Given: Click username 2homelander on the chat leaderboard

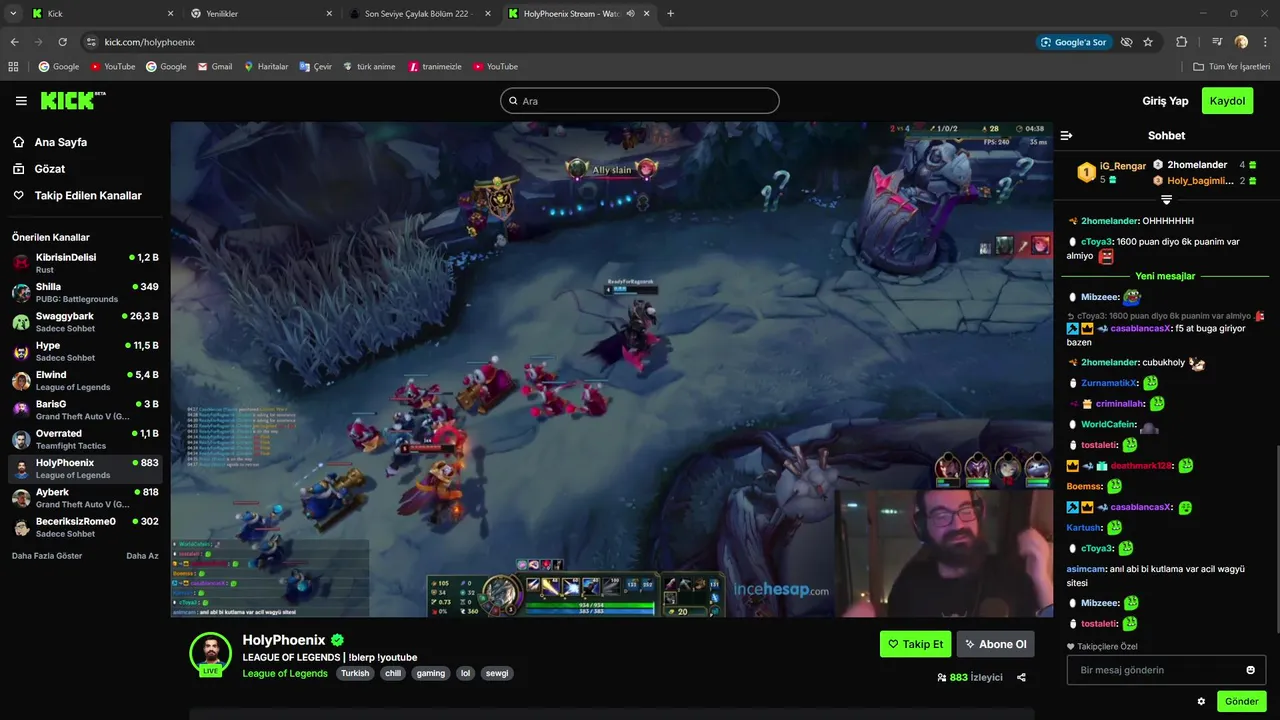Looking at the screenshot, I should 1197,165.
